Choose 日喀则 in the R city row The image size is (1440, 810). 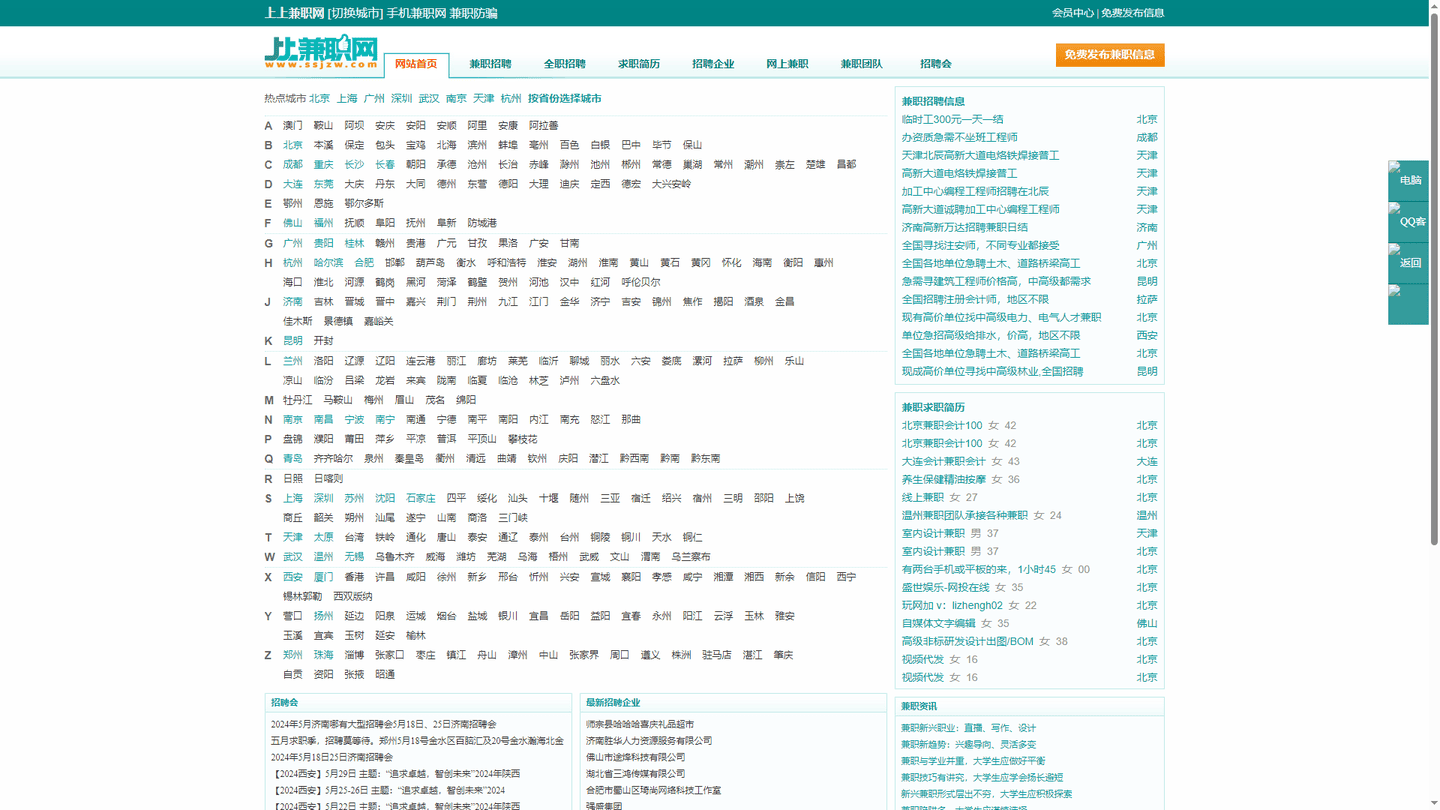pyautogui.click(x=328, y=479)
